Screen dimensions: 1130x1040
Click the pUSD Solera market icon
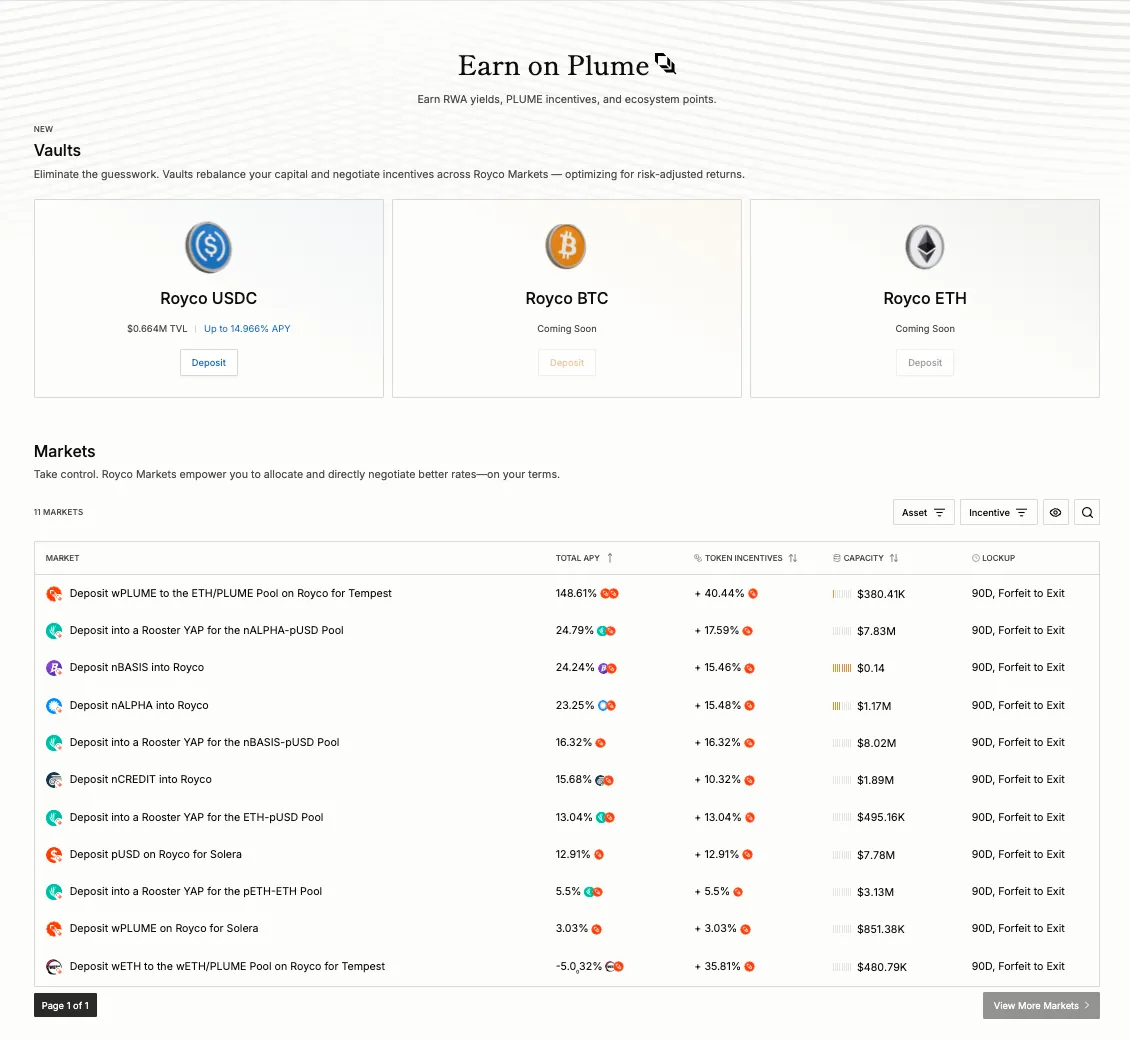[53, 855]
